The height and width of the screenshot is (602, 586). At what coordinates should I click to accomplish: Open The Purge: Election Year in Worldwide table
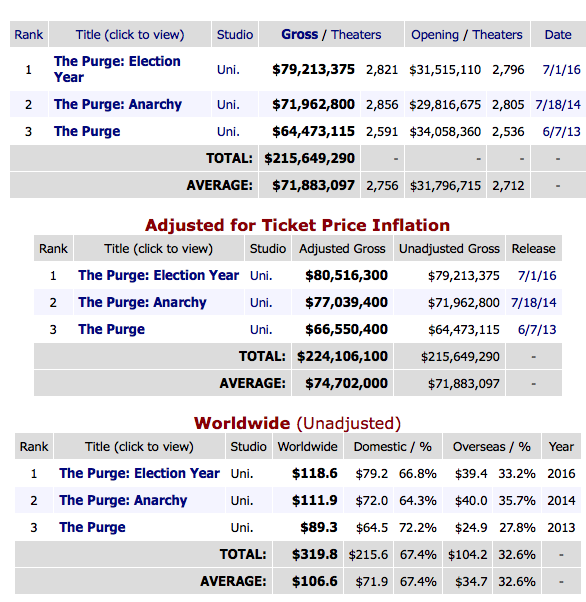139,473
